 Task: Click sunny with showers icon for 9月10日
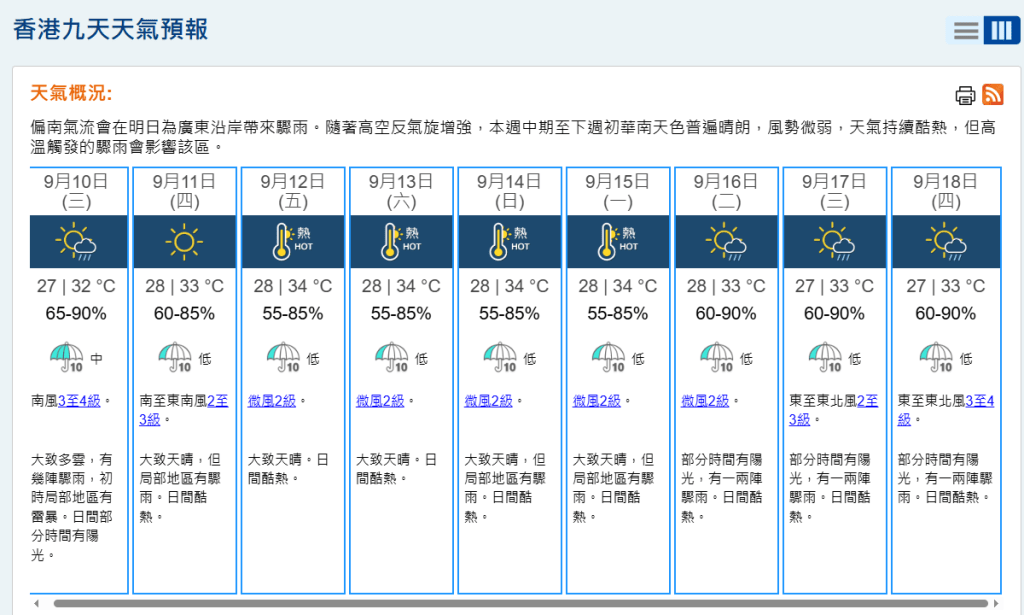tap(77, 242)
